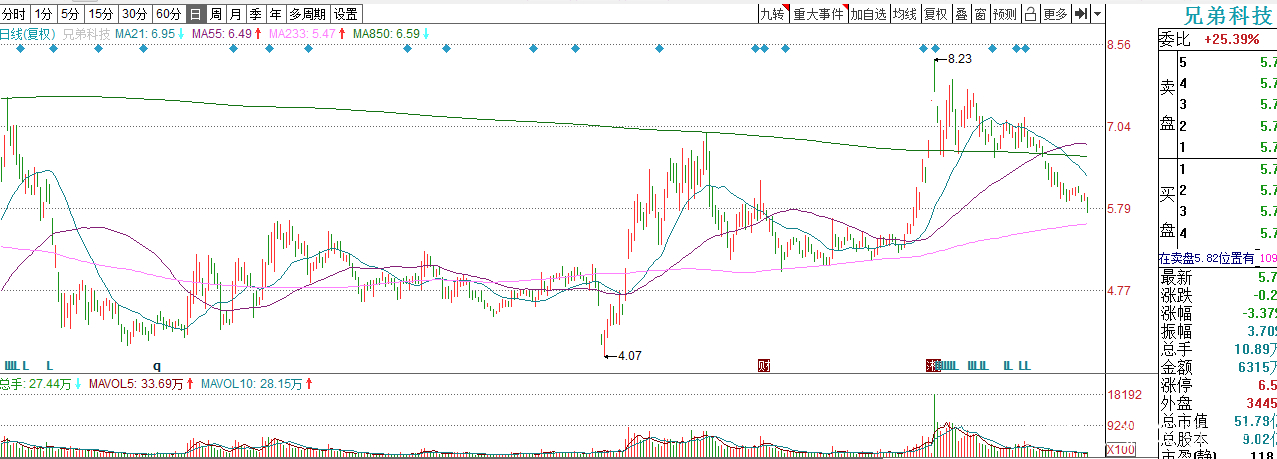Viewport: 1277px width, 459px height.
Task: Switch to the 分时 intraday tab
Action: 13,14
